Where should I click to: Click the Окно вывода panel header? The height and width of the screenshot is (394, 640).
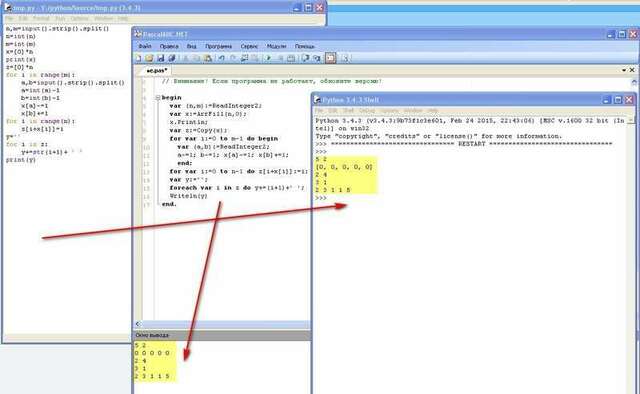(222, 335)
